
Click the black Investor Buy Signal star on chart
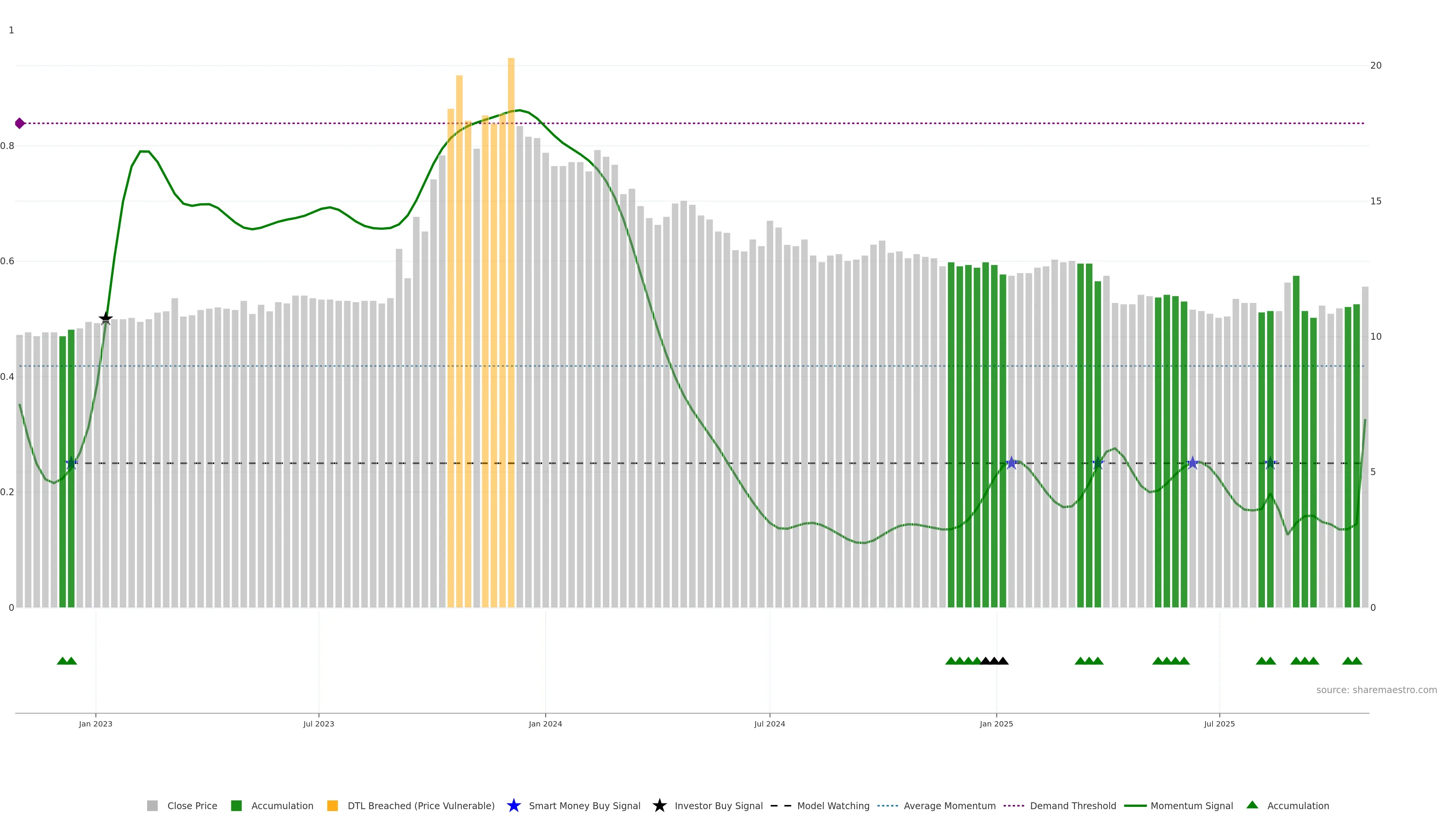click(x=106, y=319)
